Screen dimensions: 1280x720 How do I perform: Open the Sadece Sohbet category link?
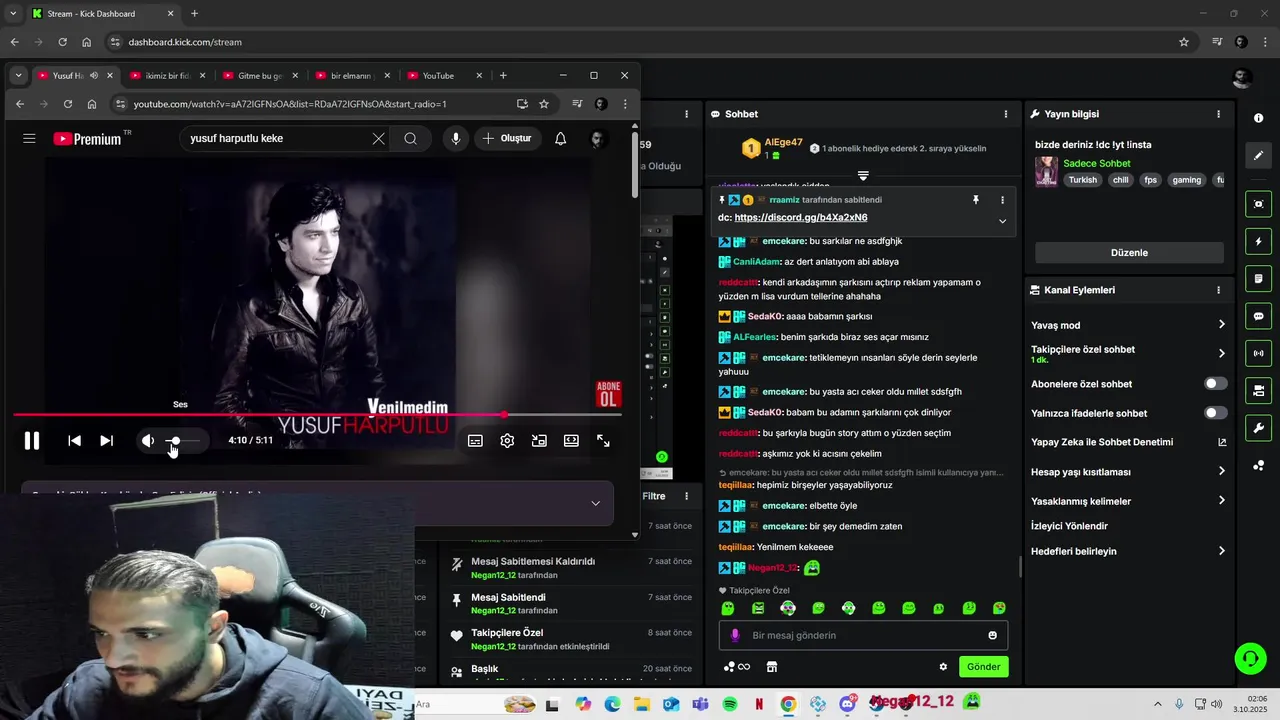coord(1097,163)
